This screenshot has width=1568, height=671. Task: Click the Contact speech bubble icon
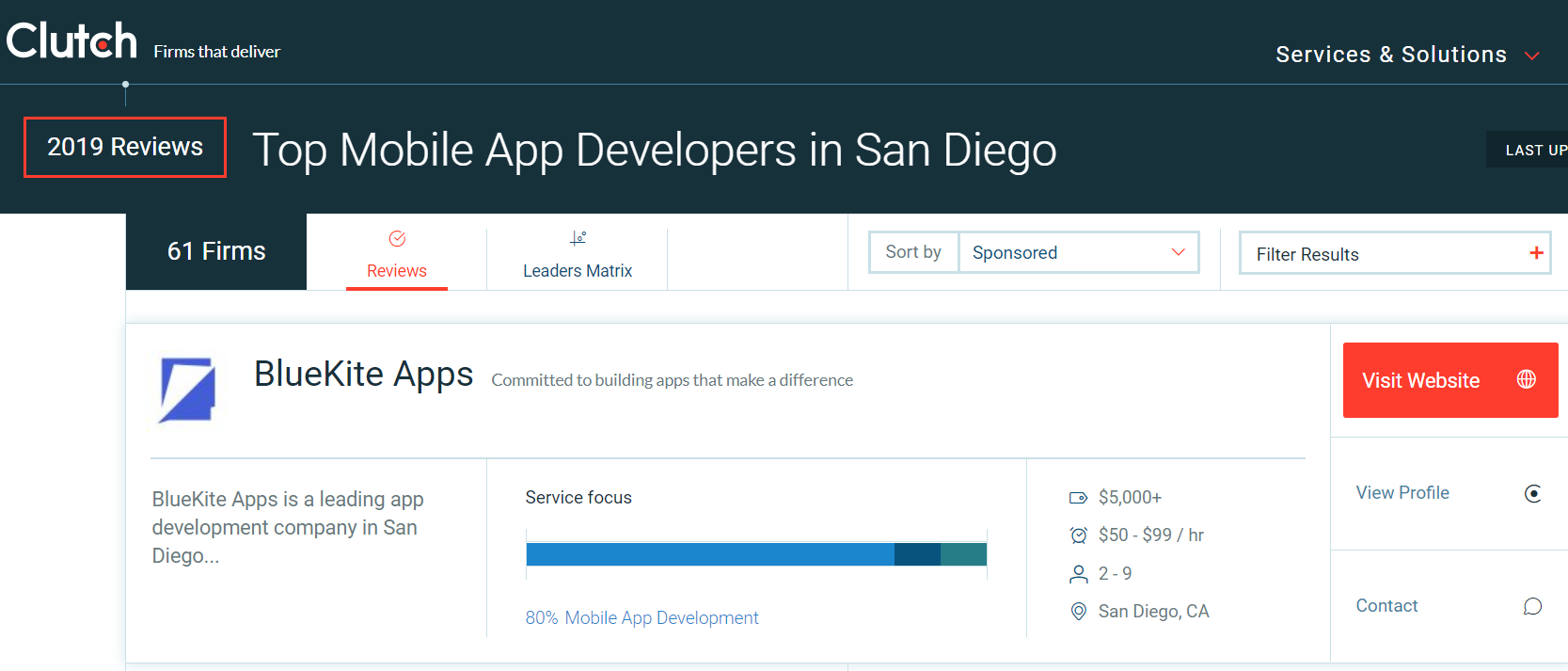(x=1533, y=606)
